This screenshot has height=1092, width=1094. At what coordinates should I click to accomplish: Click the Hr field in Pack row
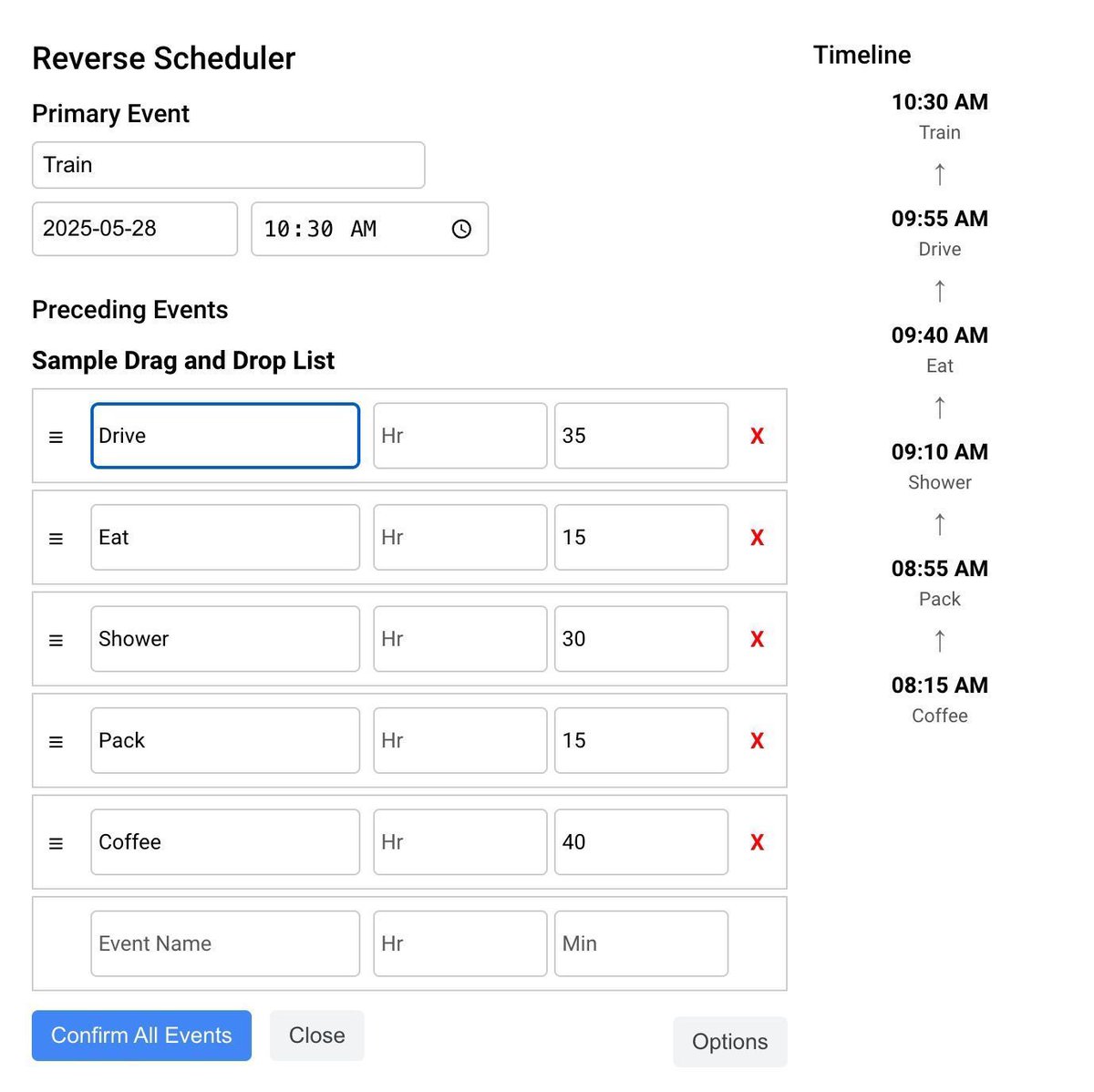point(460,740)
